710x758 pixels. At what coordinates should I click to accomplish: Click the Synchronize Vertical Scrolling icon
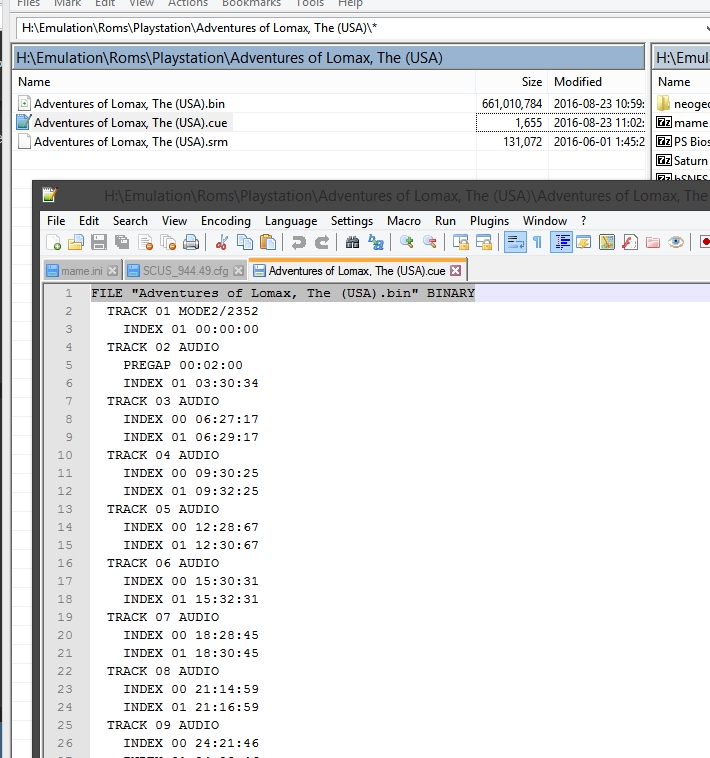[460, 242]
